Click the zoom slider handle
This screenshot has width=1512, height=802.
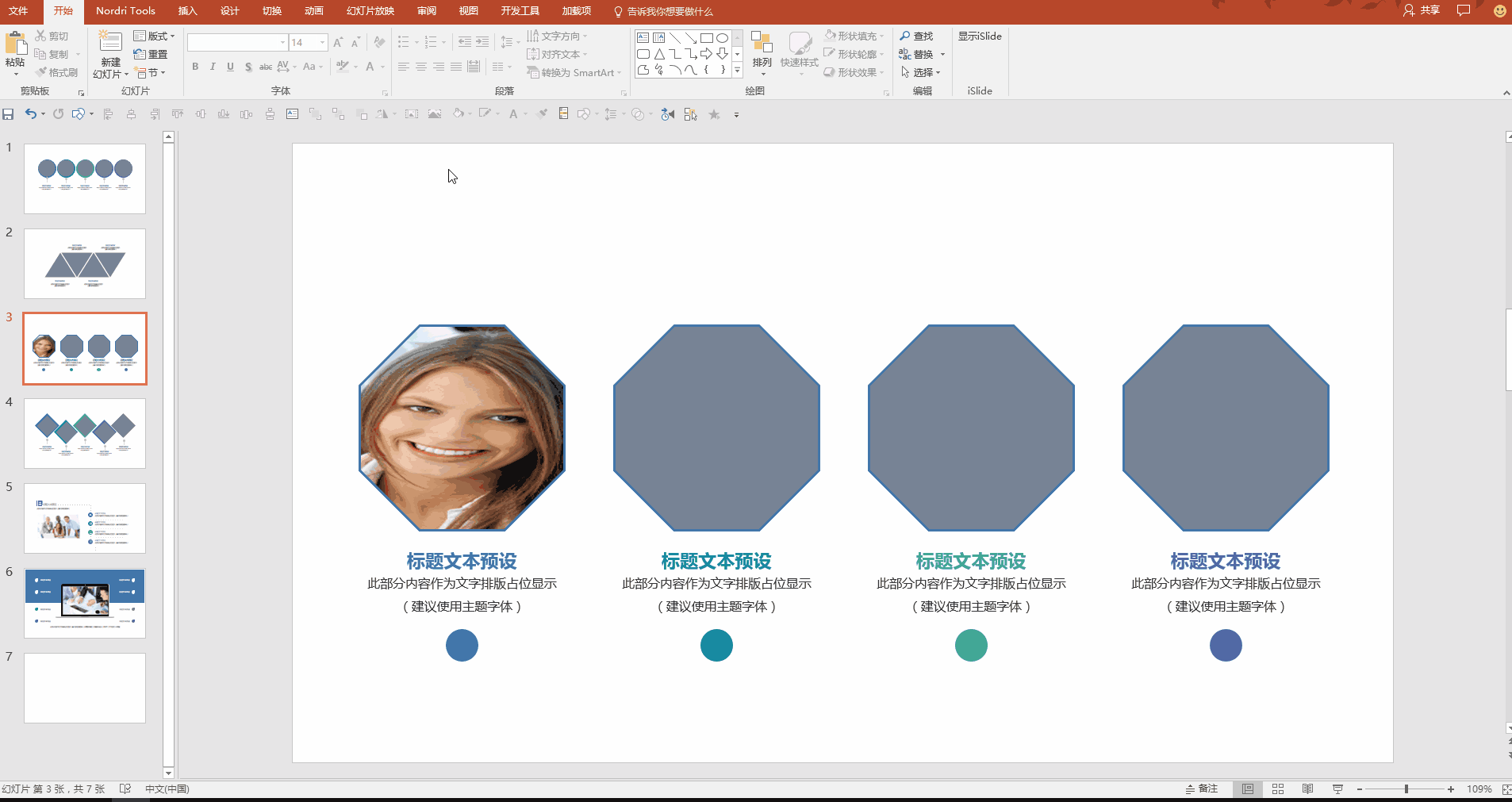pos(1406,789)
